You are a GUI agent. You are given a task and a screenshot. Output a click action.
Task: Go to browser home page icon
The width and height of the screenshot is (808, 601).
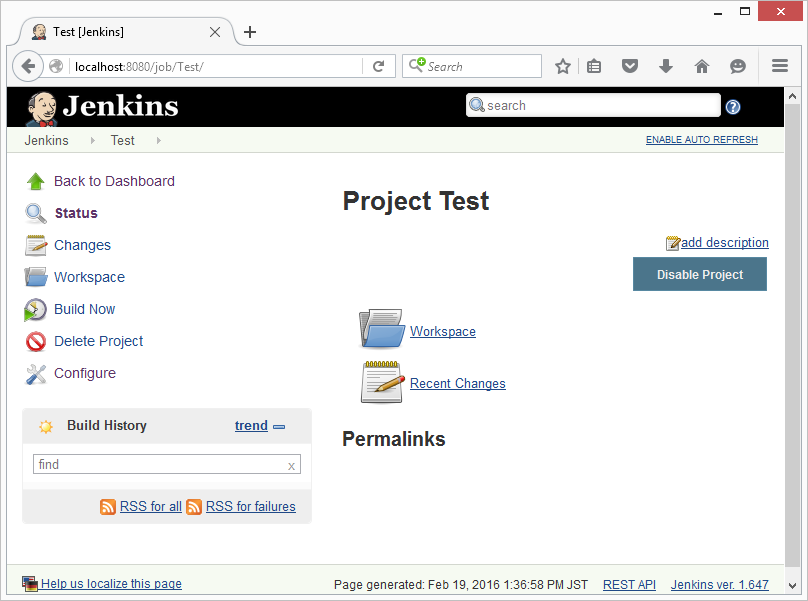[702, 66]
